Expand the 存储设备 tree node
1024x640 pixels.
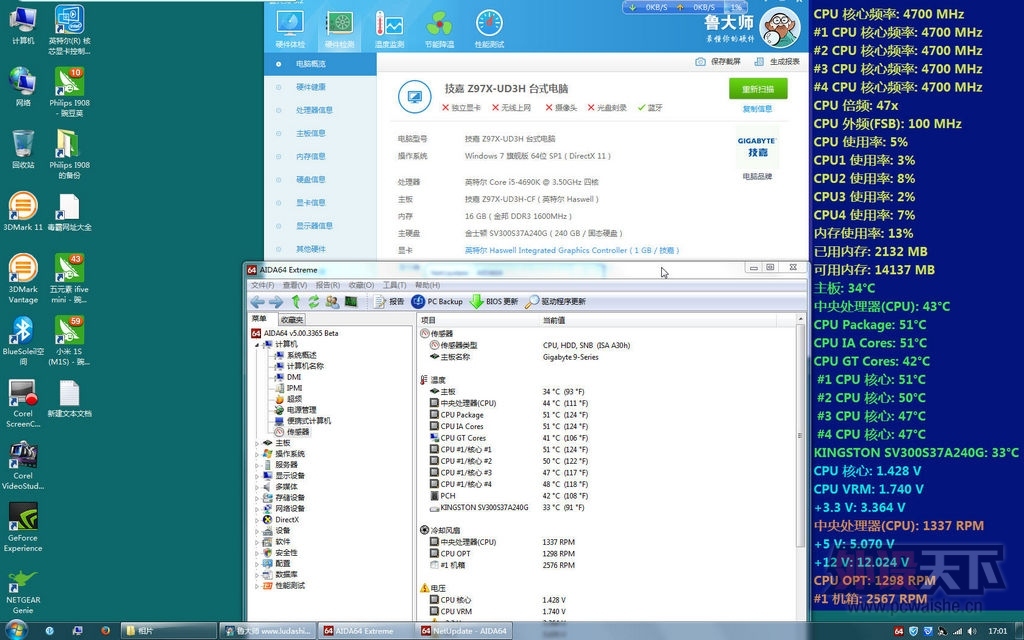[257, 498]
